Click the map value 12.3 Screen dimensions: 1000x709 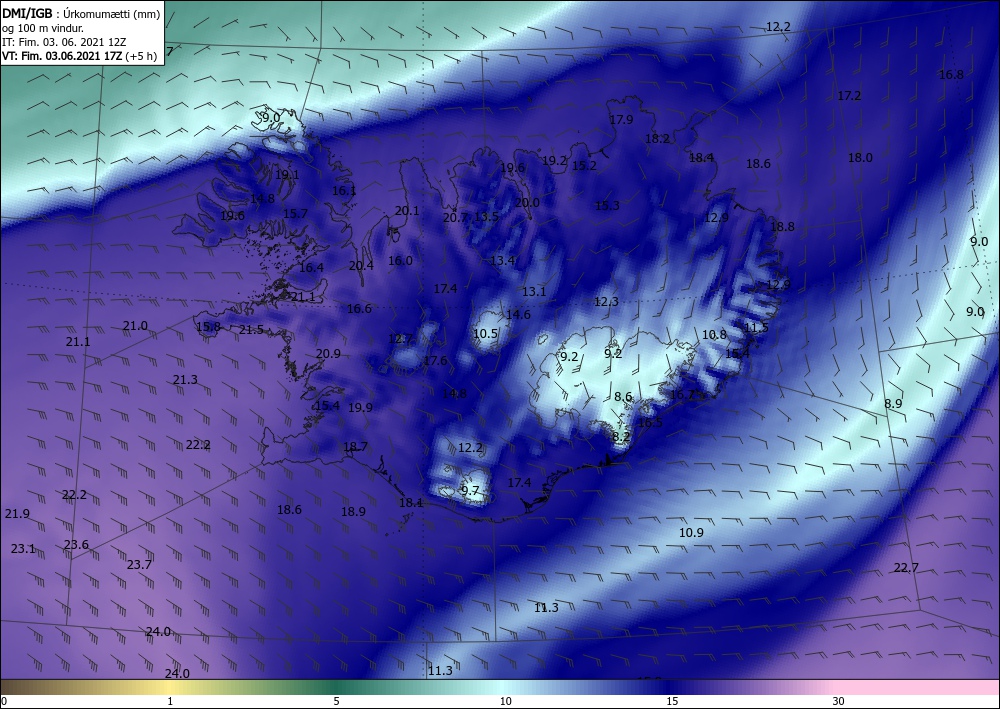tap(606, 302)
